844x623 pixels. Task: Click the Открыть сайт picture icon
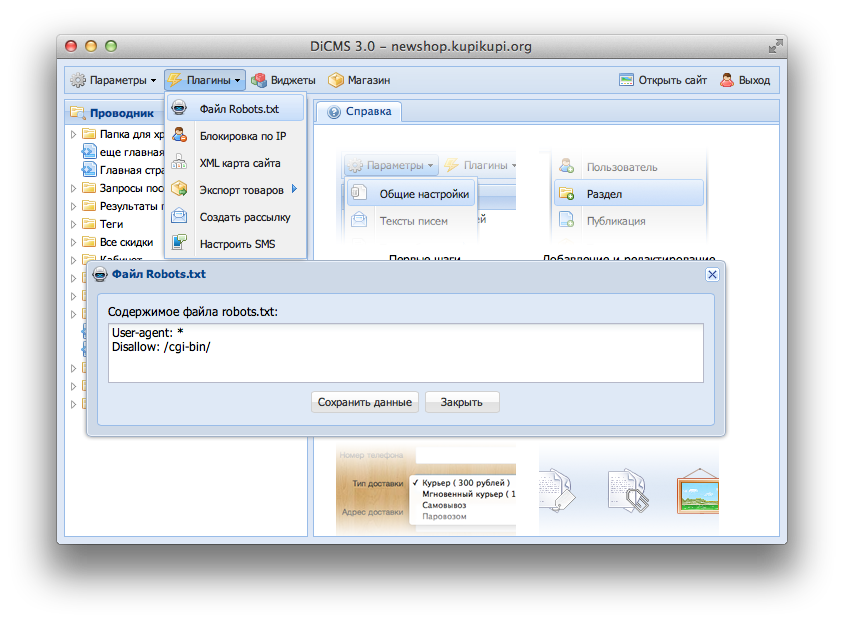[626, 80]
